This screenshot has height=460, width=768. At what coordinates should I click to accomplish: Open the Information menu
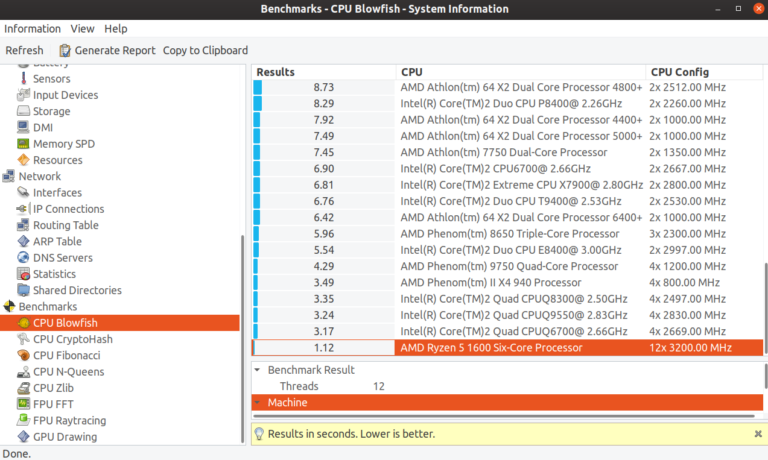click(x=32, y=28)
